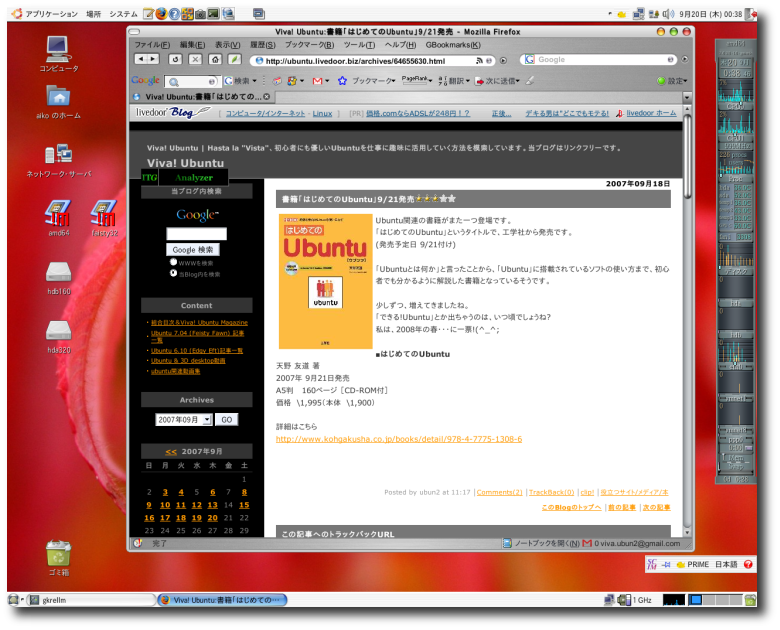This screenshot has height=630, width=780.
Task: Close the Viva! Ubuntu browser tab
Action: point(267,97)
